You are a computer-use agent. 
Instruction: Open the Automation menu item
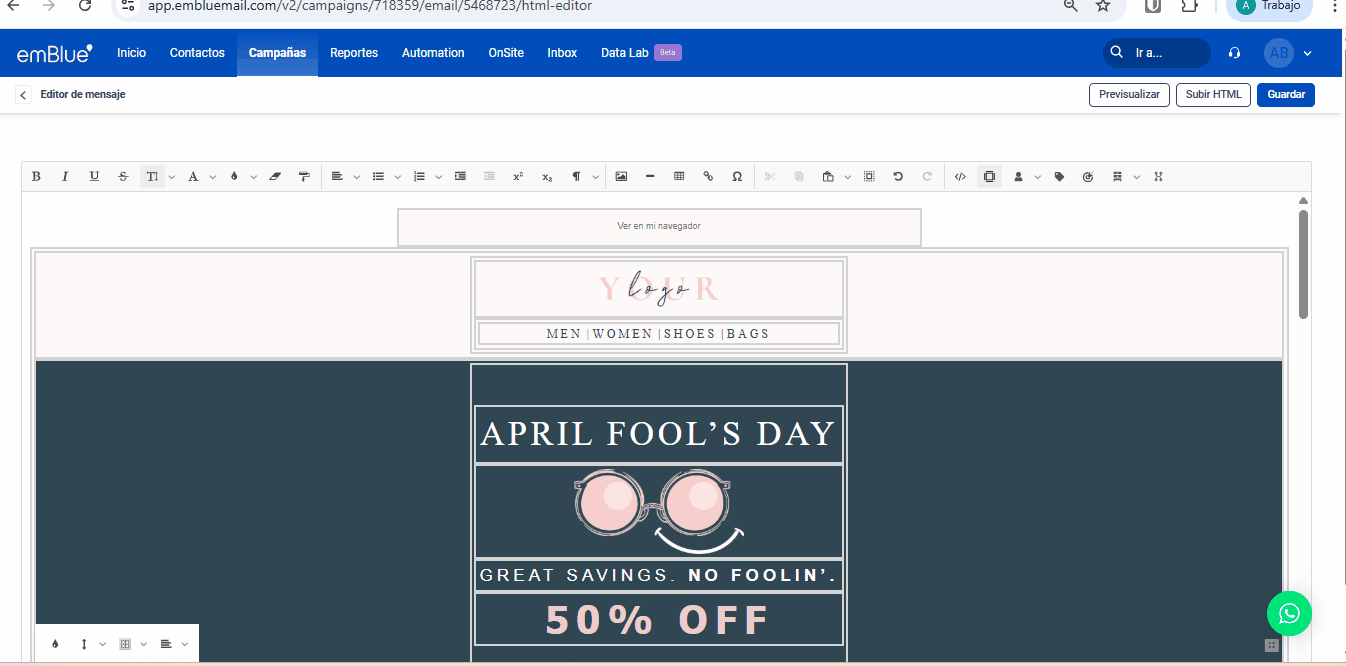[x=433, y=53]
